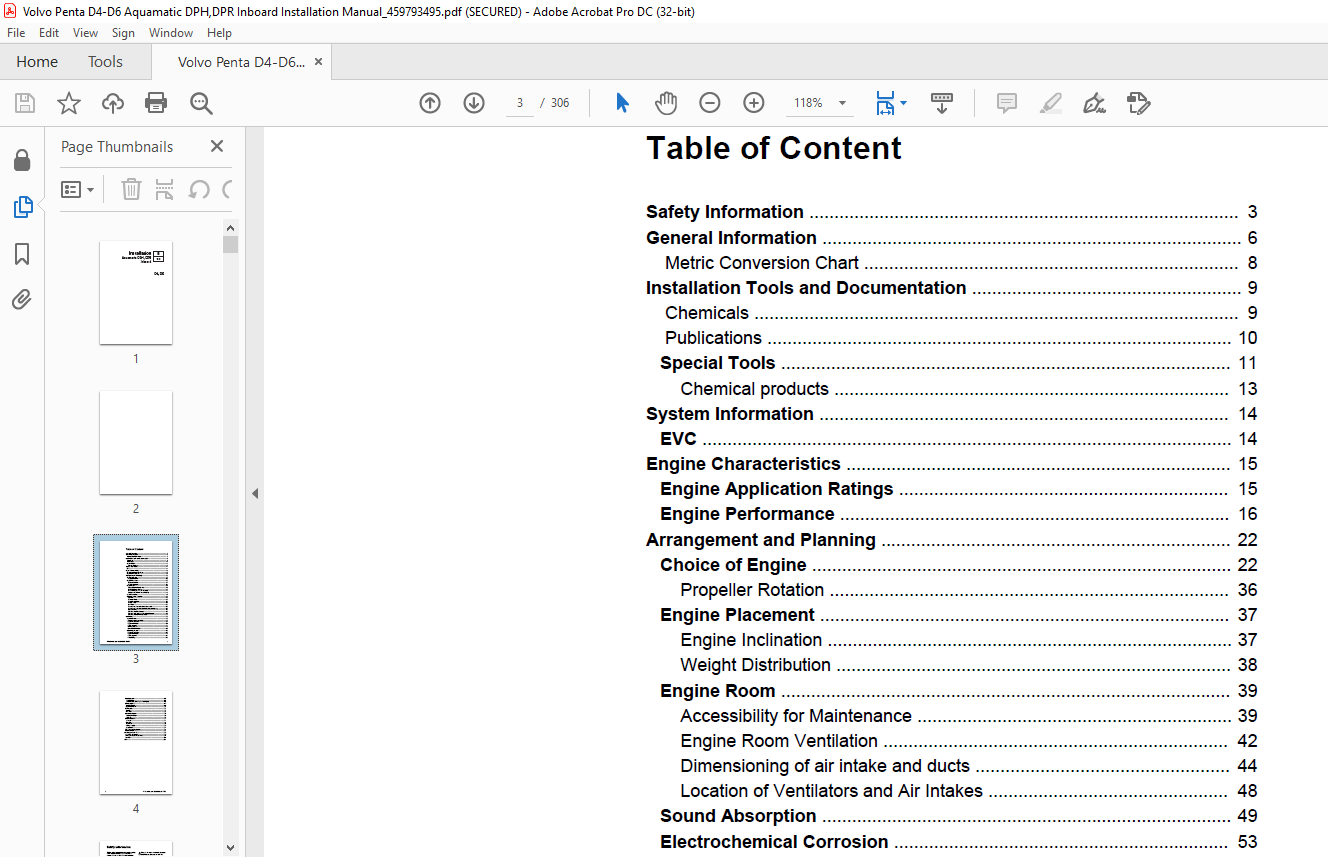Open Bookmarks panel in sidebar
This screenshot has width=1328, height=857.
(x=22, y=254)
